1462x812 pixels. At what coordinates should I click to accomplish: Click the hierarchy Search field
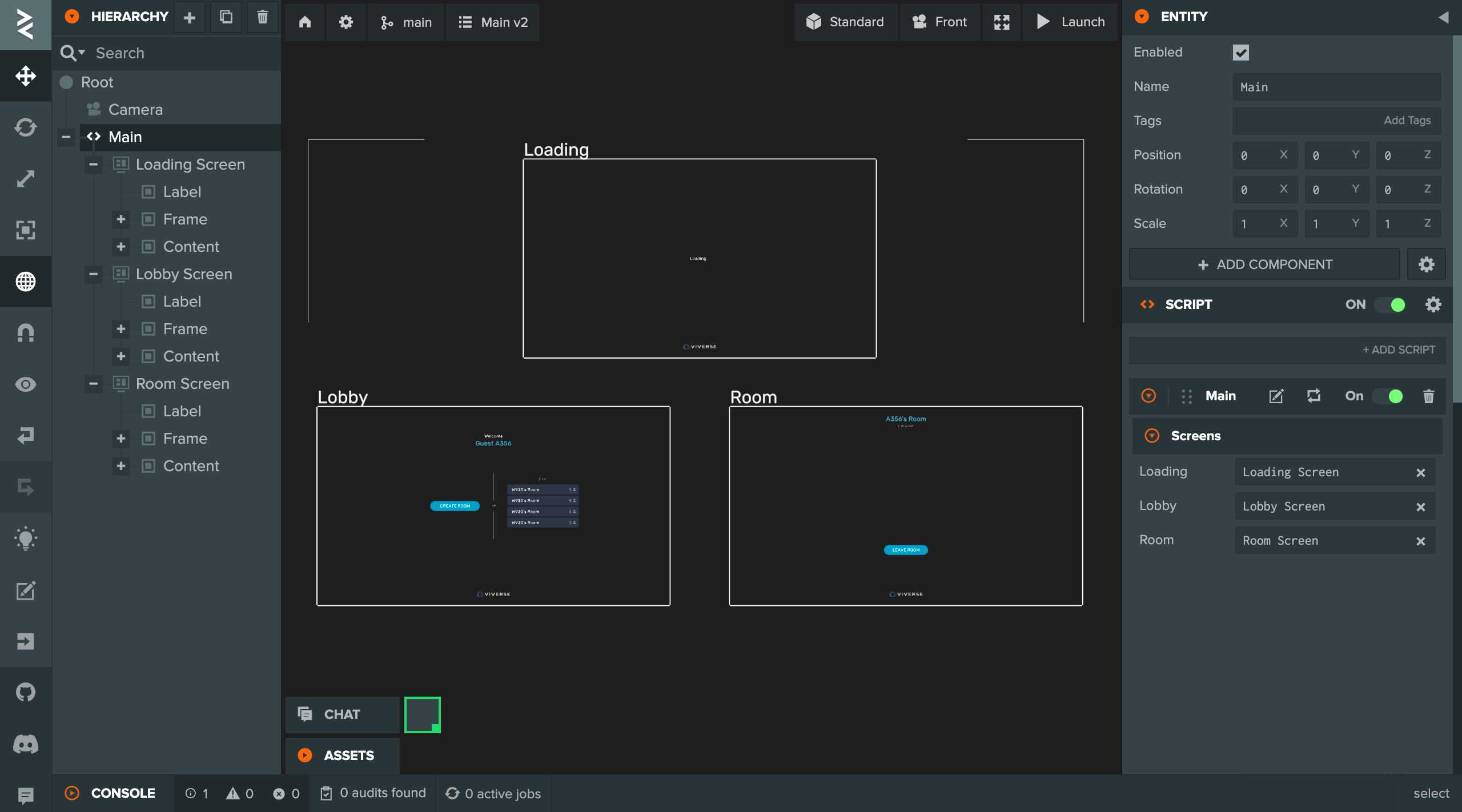coord(183,53)
